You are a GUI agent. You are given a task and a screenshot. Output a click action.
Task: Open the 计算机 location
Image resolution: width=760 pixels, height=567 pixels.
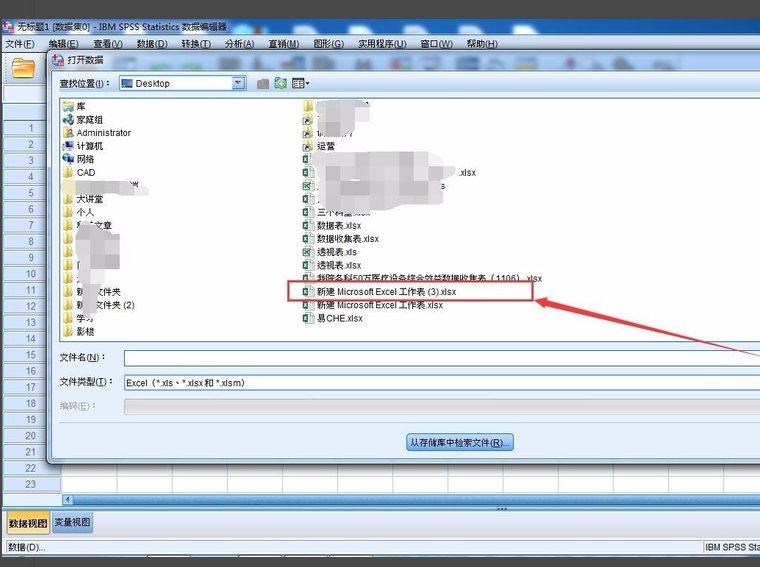point(90,146)
